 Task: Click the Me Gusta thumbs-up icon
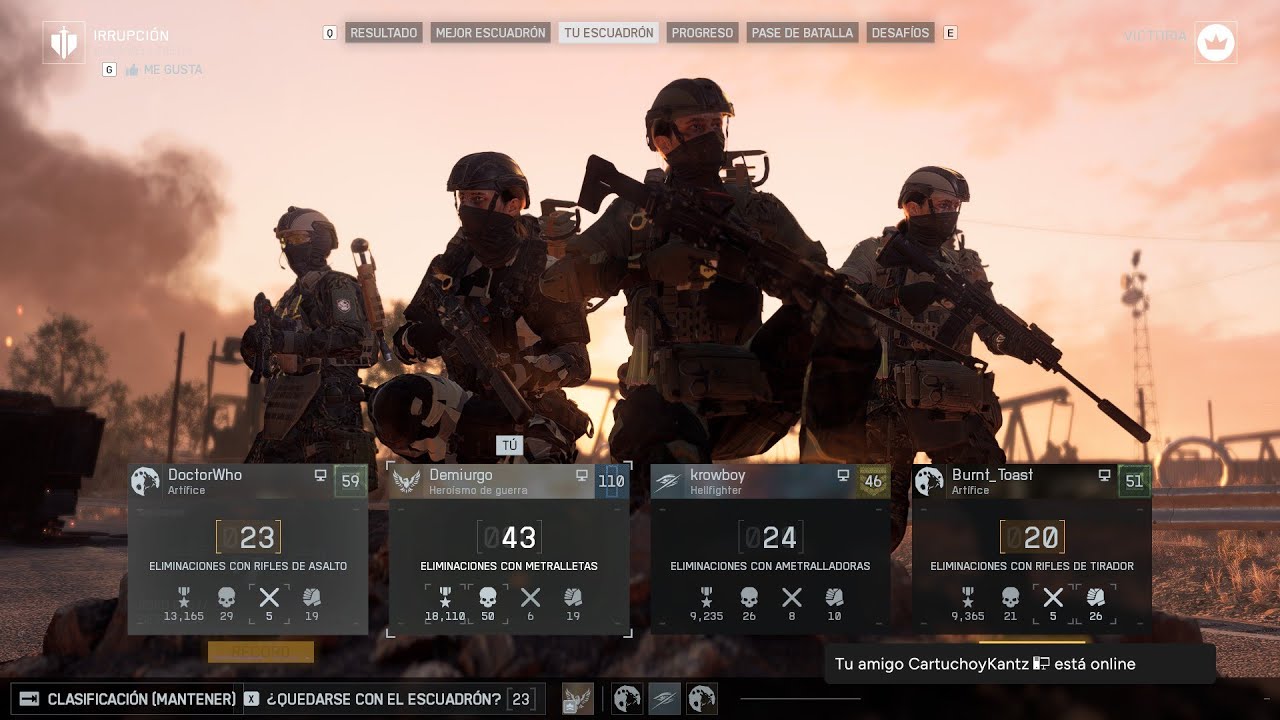[131, 70]
